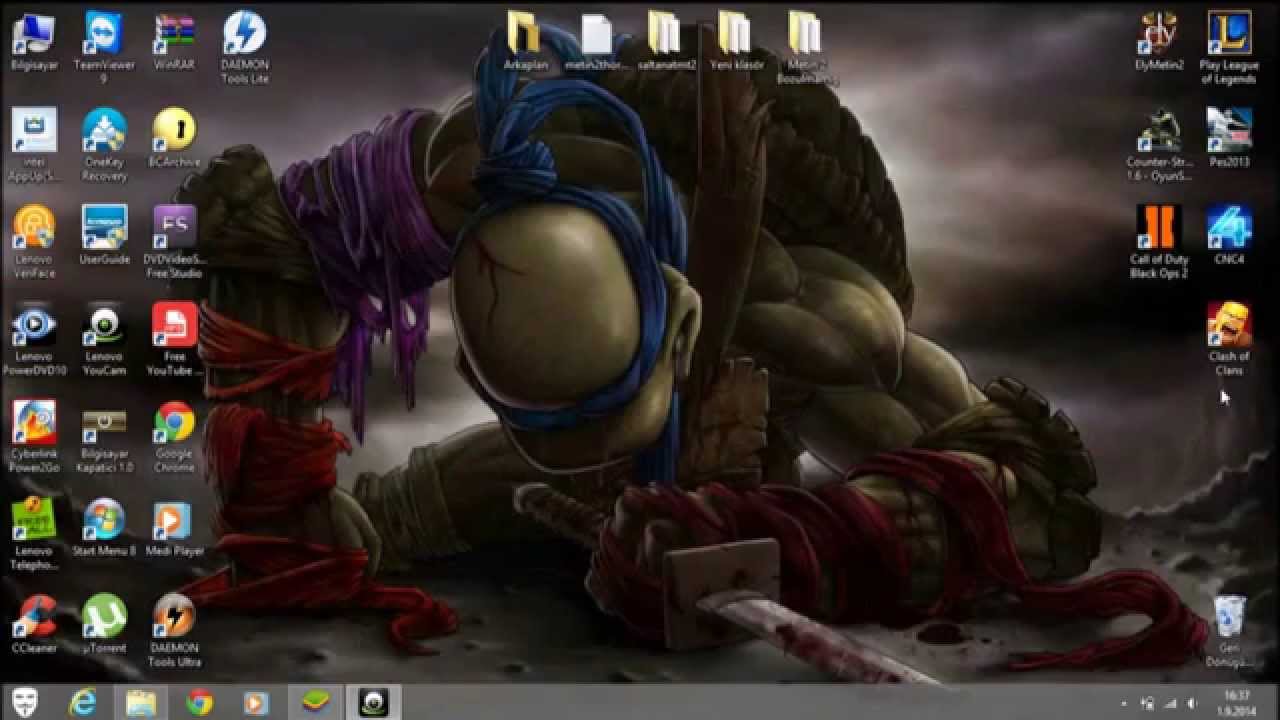
Task: Open the CNC4 game shortcut
Action: pyautogui.click(x=1229, y=235)
